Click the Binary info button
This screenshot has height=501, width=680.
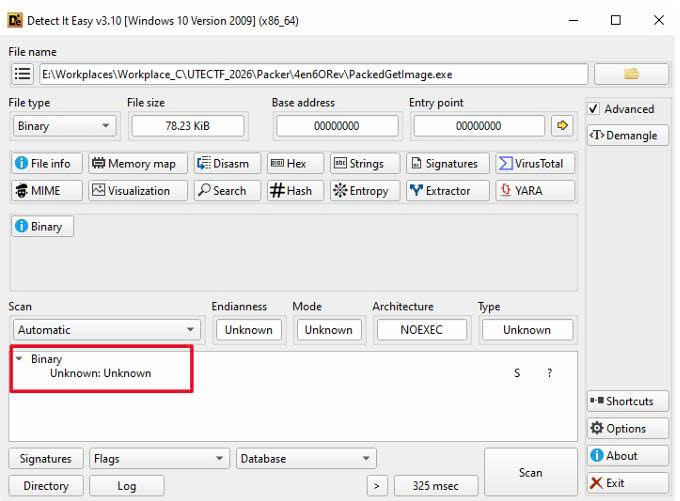click(42, 226)
